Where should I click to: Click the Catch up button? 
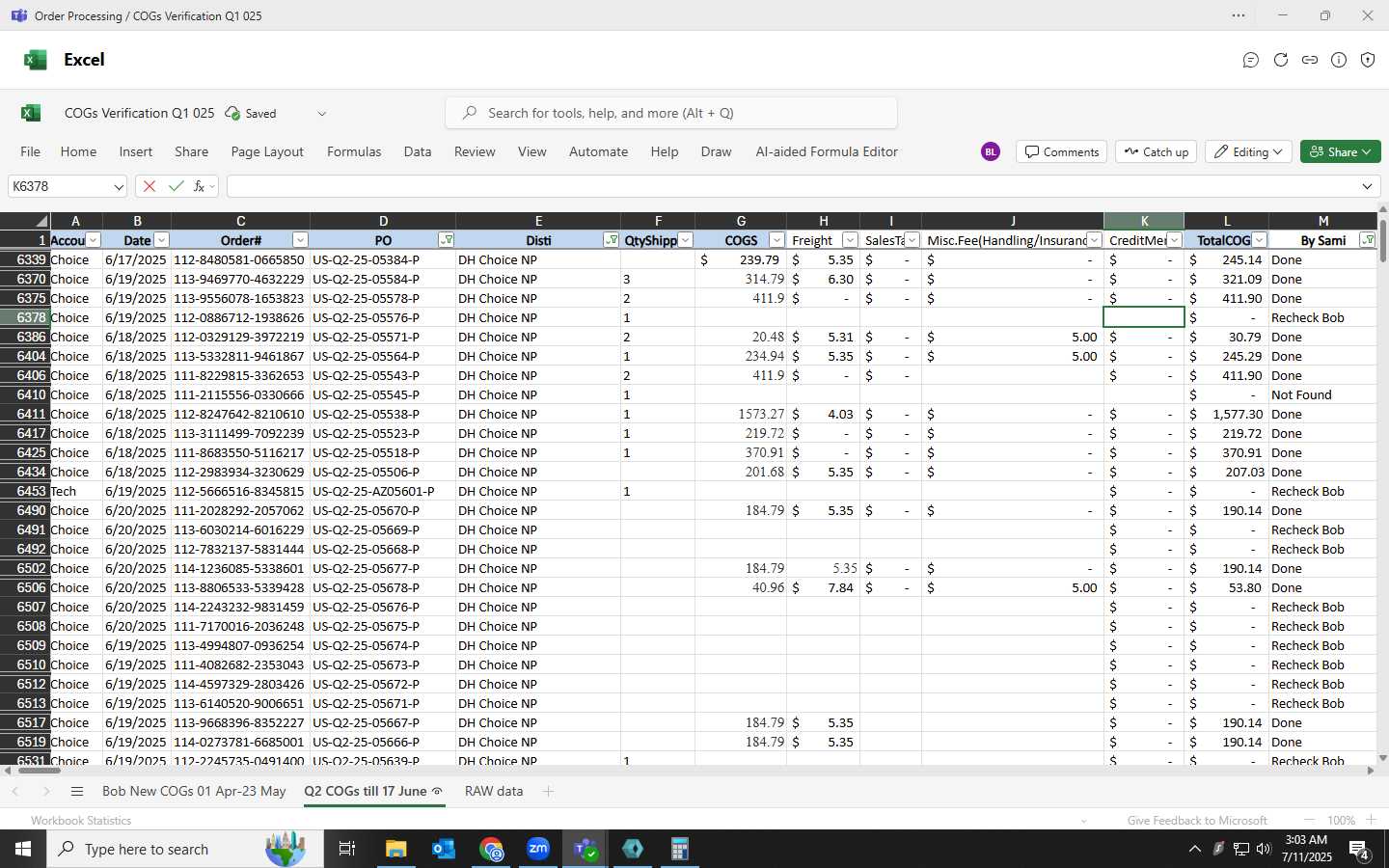1157,151
